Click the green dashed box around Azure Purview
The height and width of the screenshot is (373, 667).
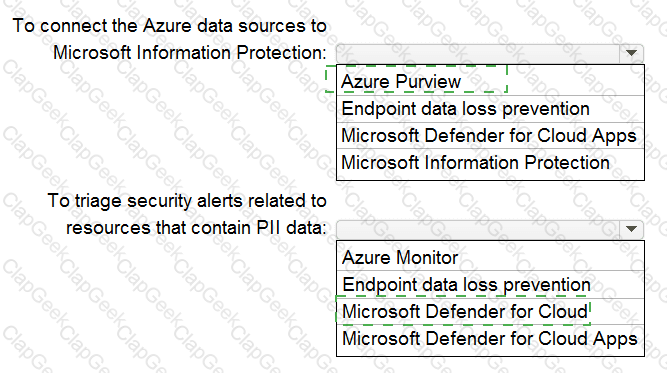(416, 79)
